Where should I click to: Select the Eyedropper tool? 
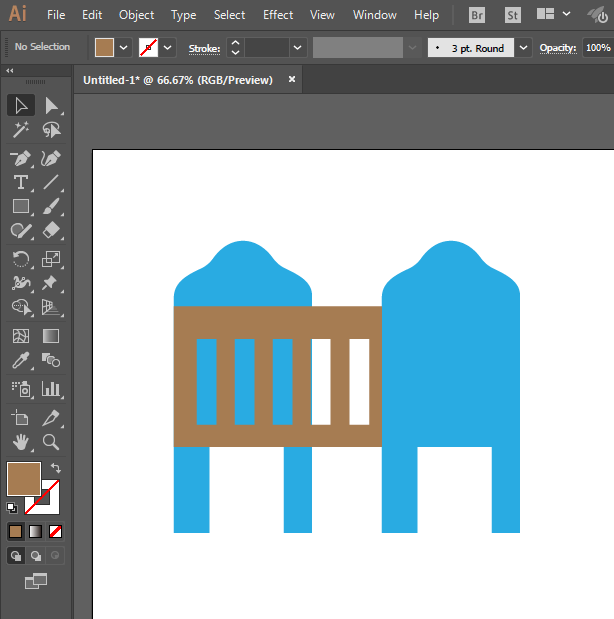(20, 362)
